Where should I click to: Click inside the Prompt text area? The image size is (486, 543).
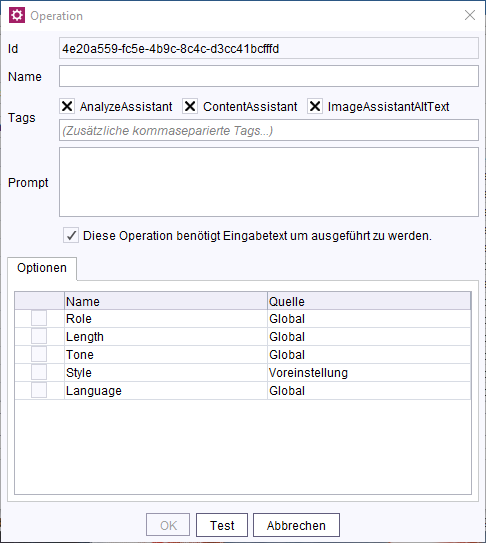[x=269, y=182]
